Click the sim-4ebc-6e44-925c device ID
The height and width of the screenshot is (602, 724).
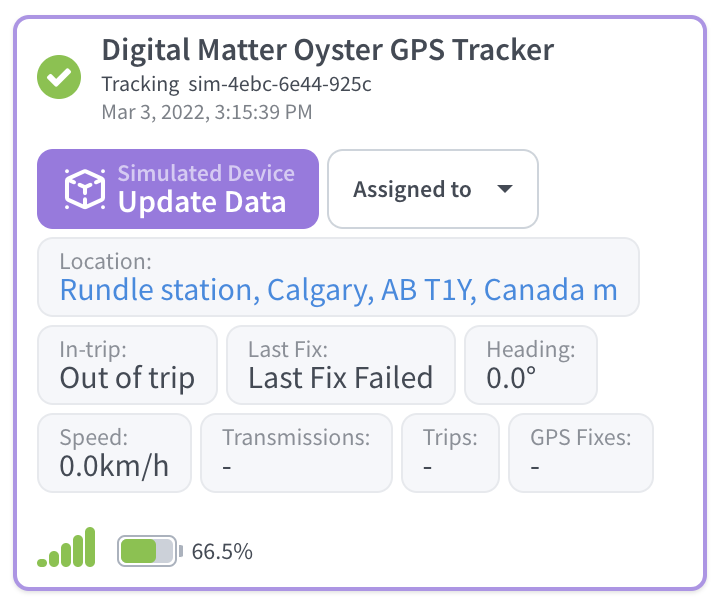coord(280,84)
